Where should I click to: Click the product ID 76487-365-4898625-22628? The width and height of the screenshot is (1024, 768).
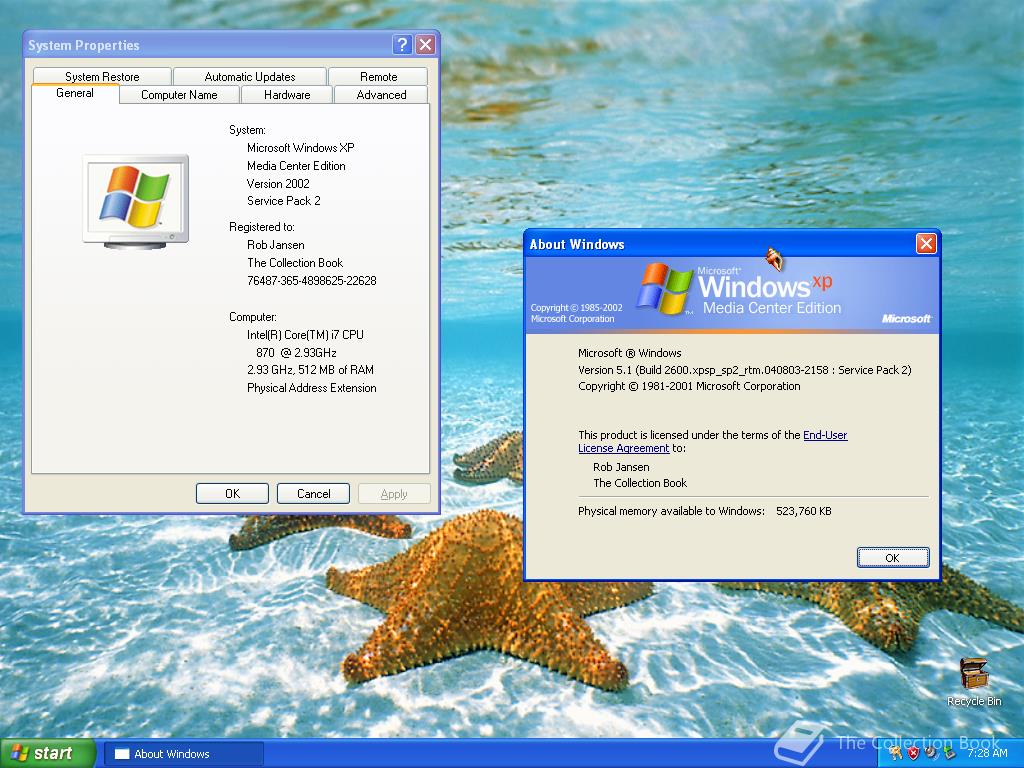[x=312, y=281]
